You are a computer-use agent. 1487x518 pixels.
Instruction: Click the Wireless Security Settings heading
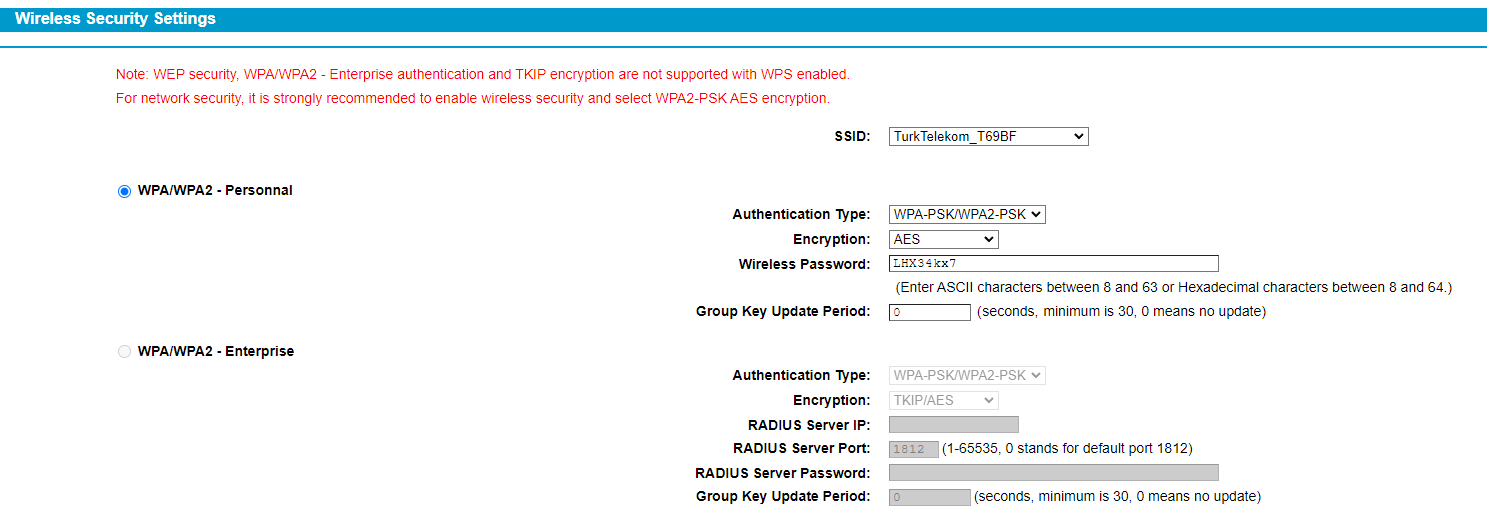[x=115, y=19]
